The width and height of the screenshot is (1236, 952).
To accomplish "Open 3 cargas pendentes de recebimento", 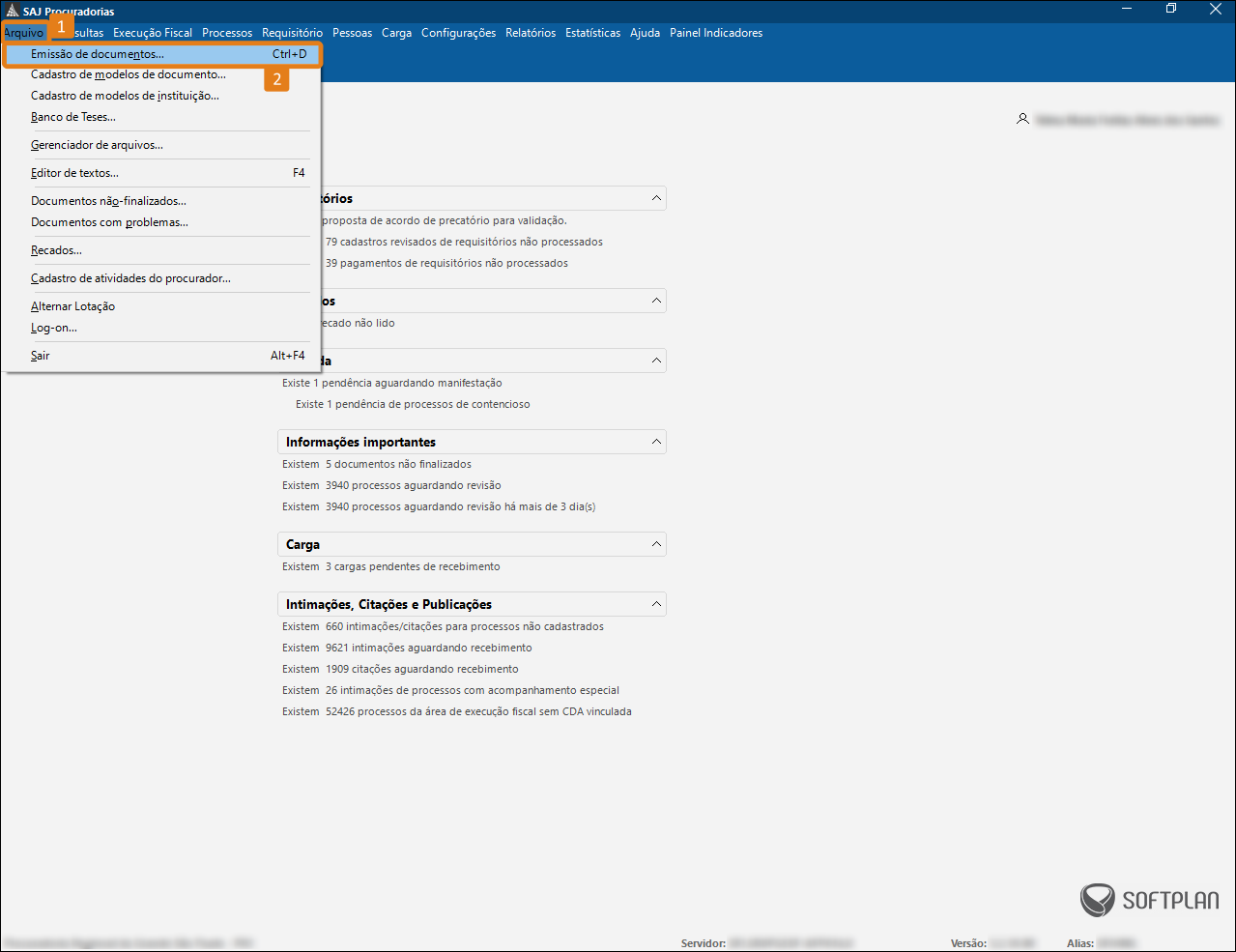I will 413,566.
